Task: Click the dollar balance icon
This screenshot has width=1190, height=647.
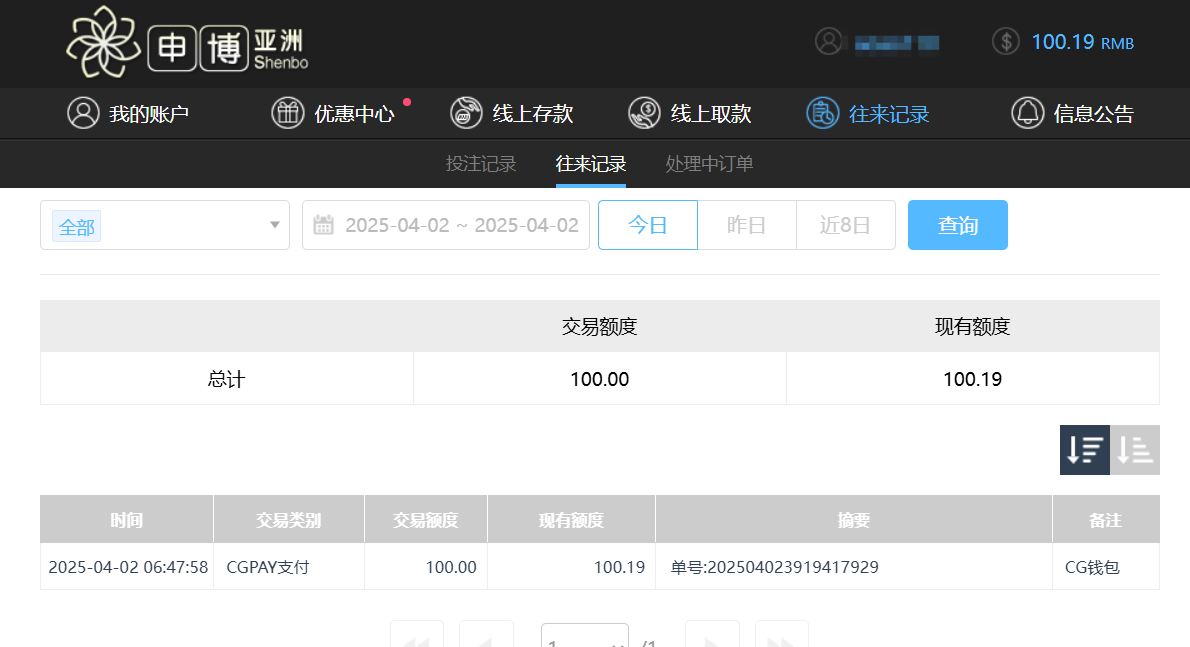Action: (1005, 42)
